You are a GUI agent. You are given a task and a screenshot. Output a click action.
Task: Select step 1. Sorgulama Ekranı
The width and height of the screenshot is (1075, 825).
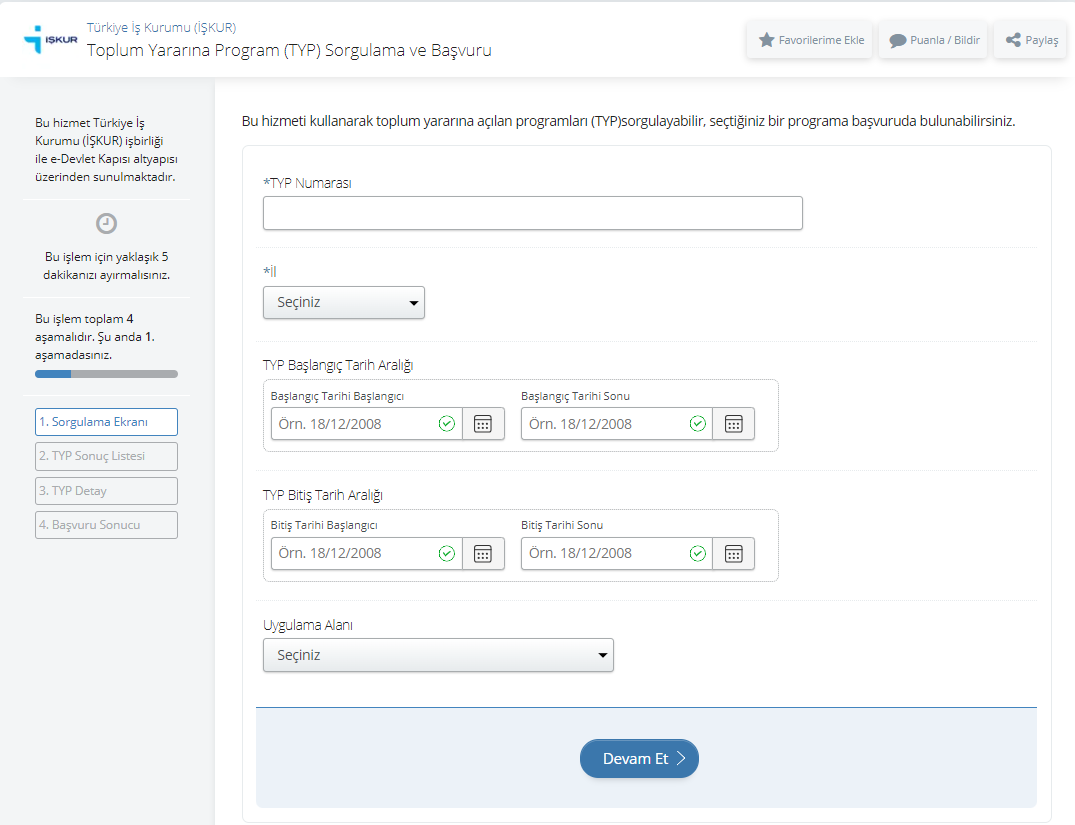106,422
